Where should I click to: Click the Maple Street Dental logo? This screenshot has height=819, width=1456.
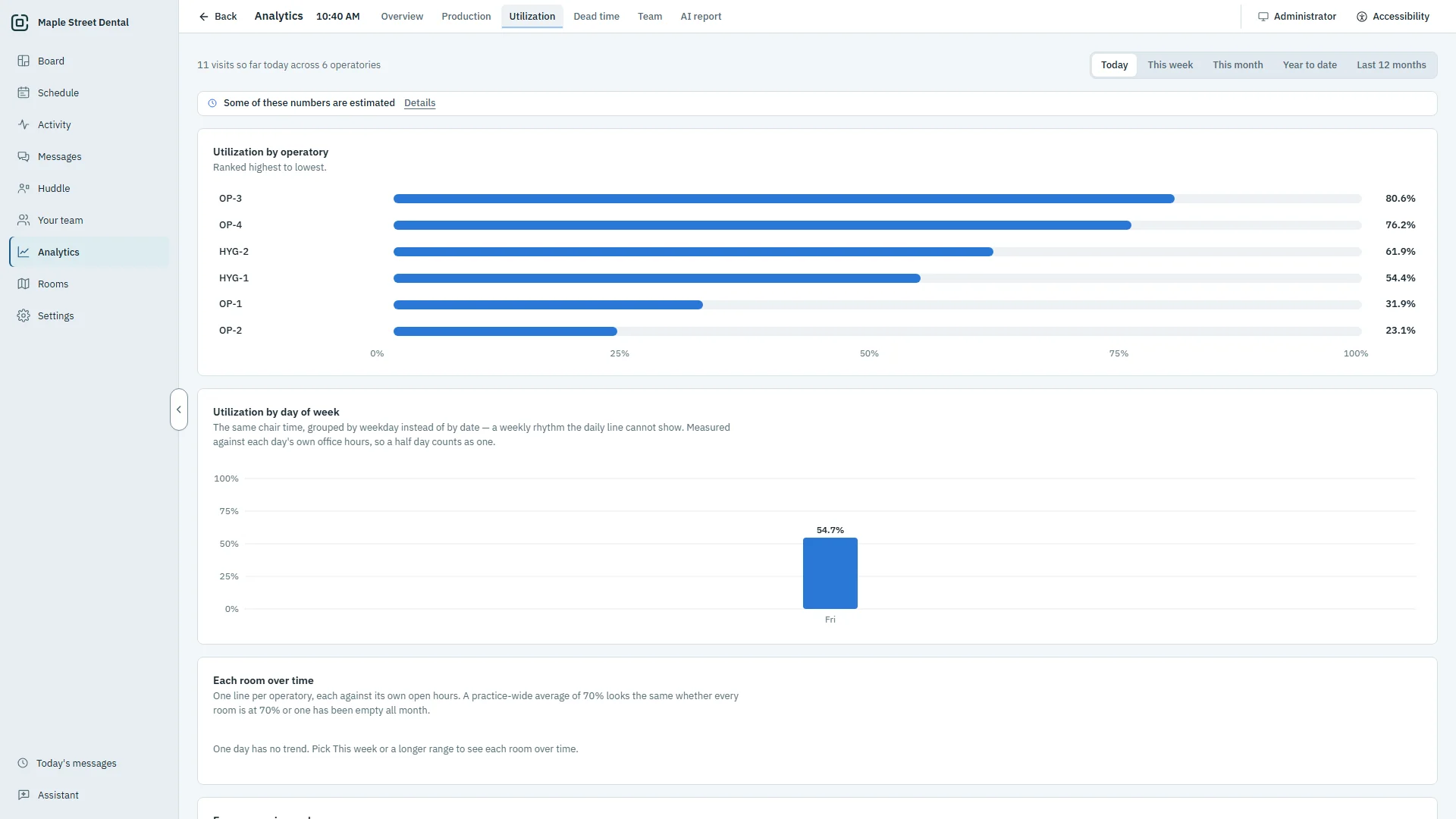(x=20, y=23)
